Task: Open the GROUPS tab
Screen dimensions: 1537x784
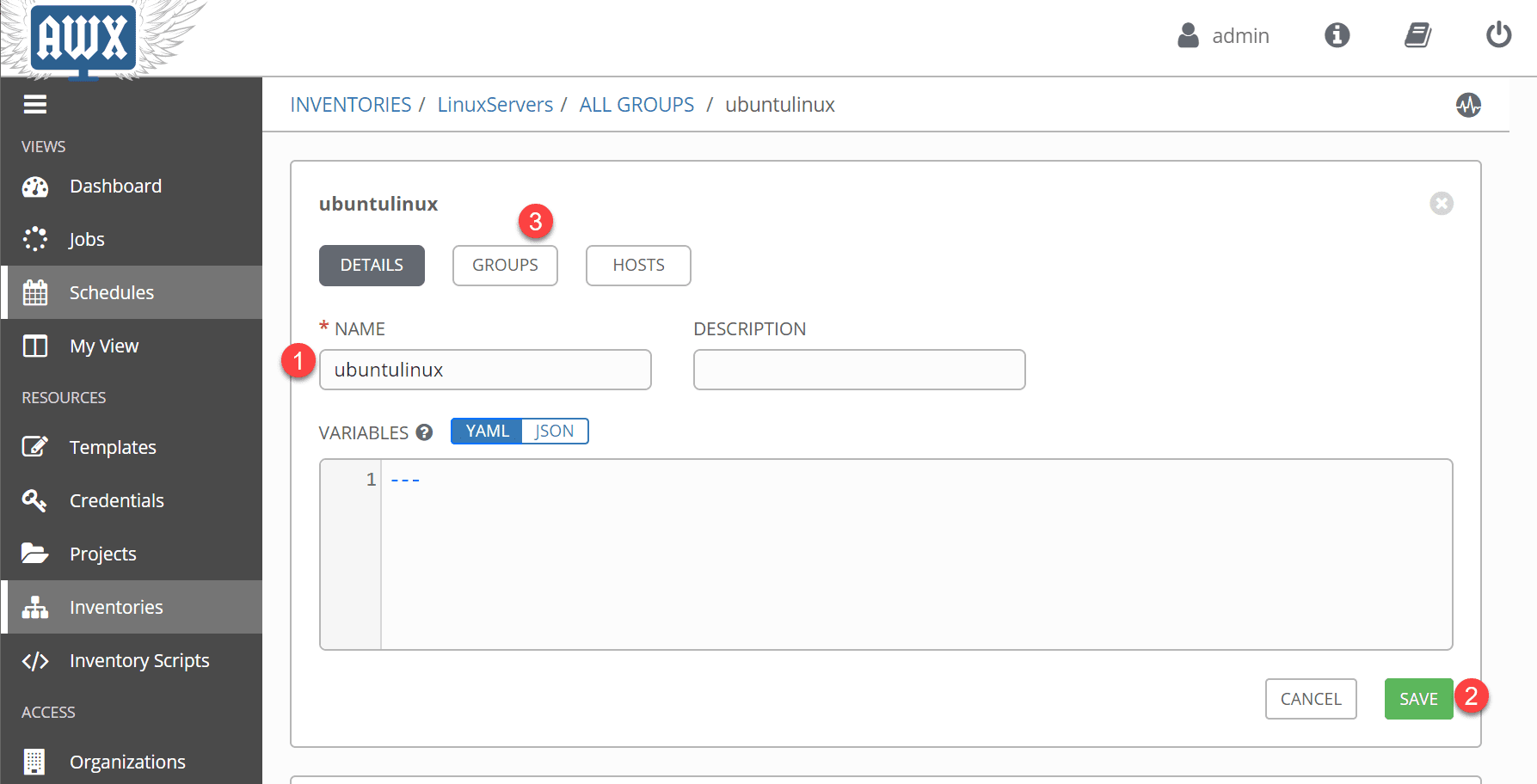Action: [505, 266]
